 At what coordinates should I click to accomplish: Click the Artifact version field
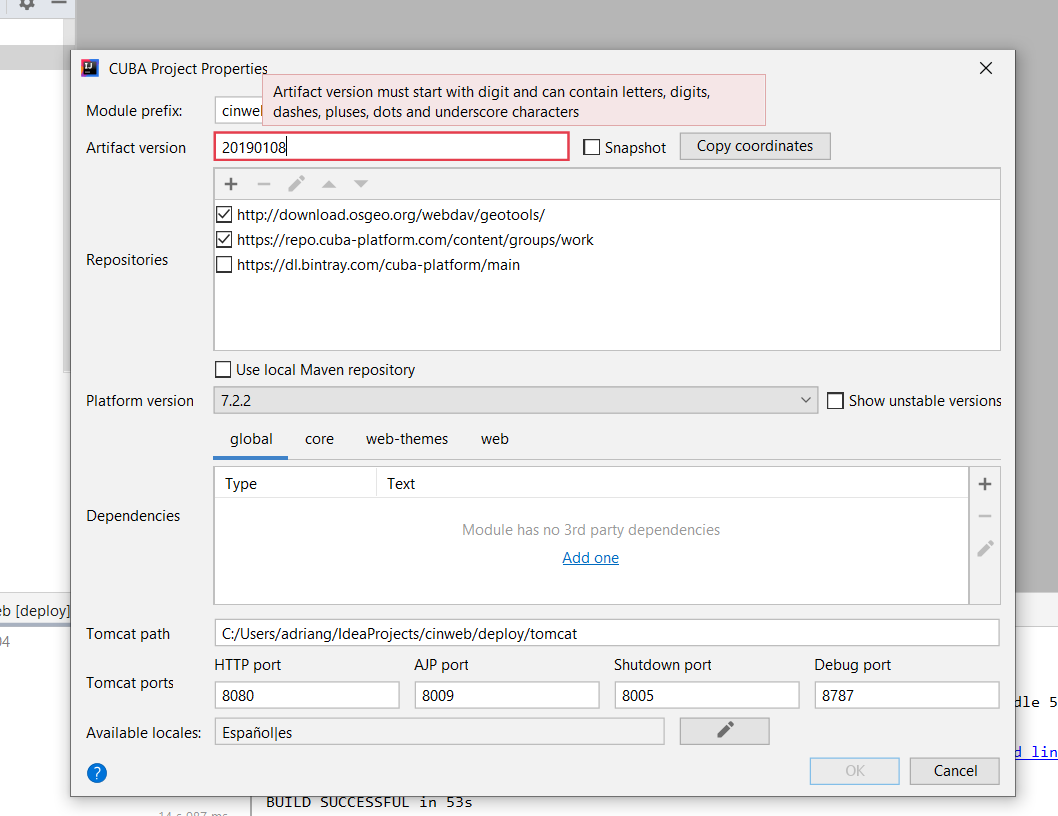[x=391, y=146]
